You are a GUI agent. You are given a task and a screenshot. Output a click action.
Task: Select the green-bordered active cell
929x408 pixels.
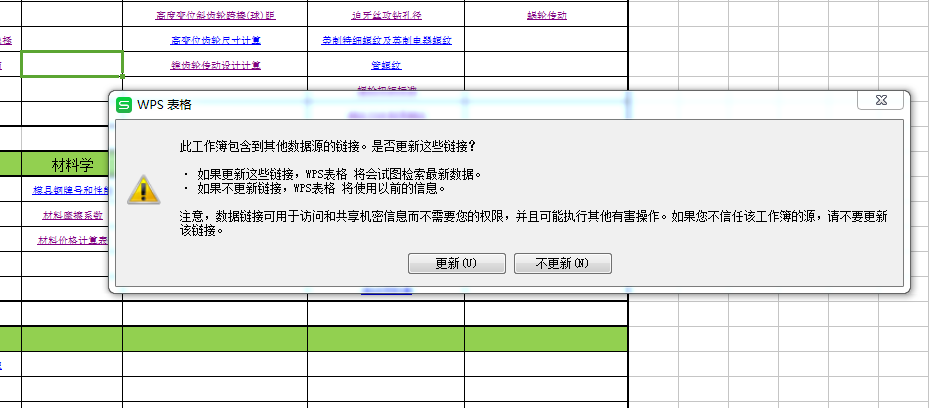click(x=72, y=64)
